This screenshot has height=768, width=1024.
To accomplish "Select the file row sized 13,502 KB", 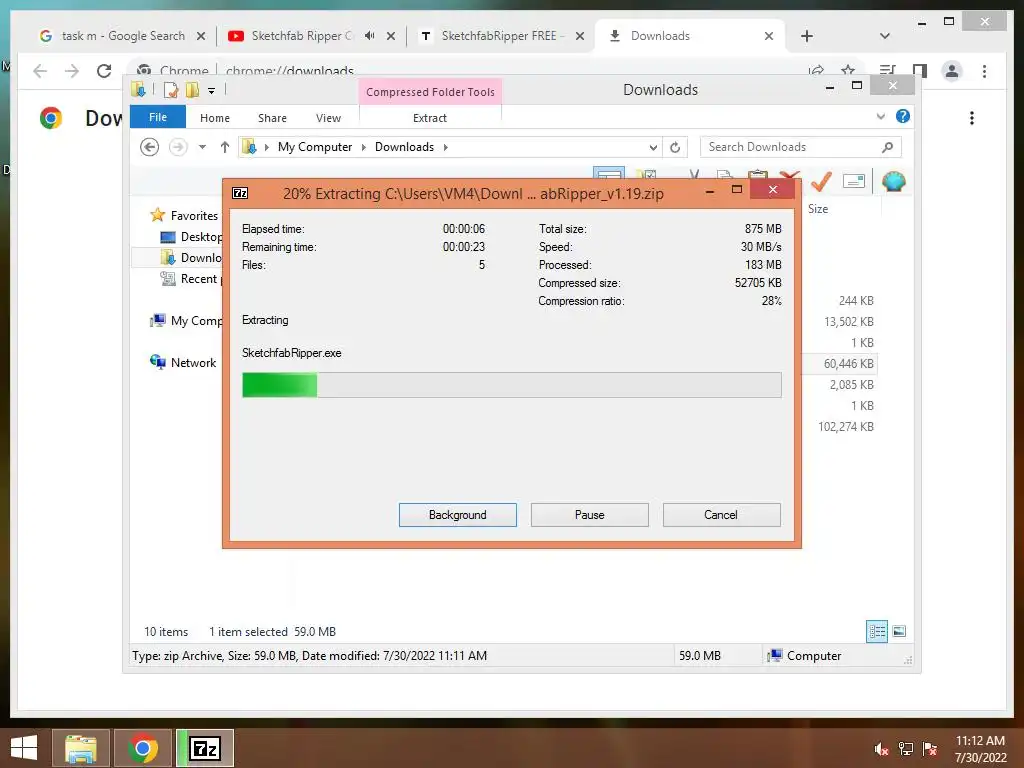I will tap(848, 322).
